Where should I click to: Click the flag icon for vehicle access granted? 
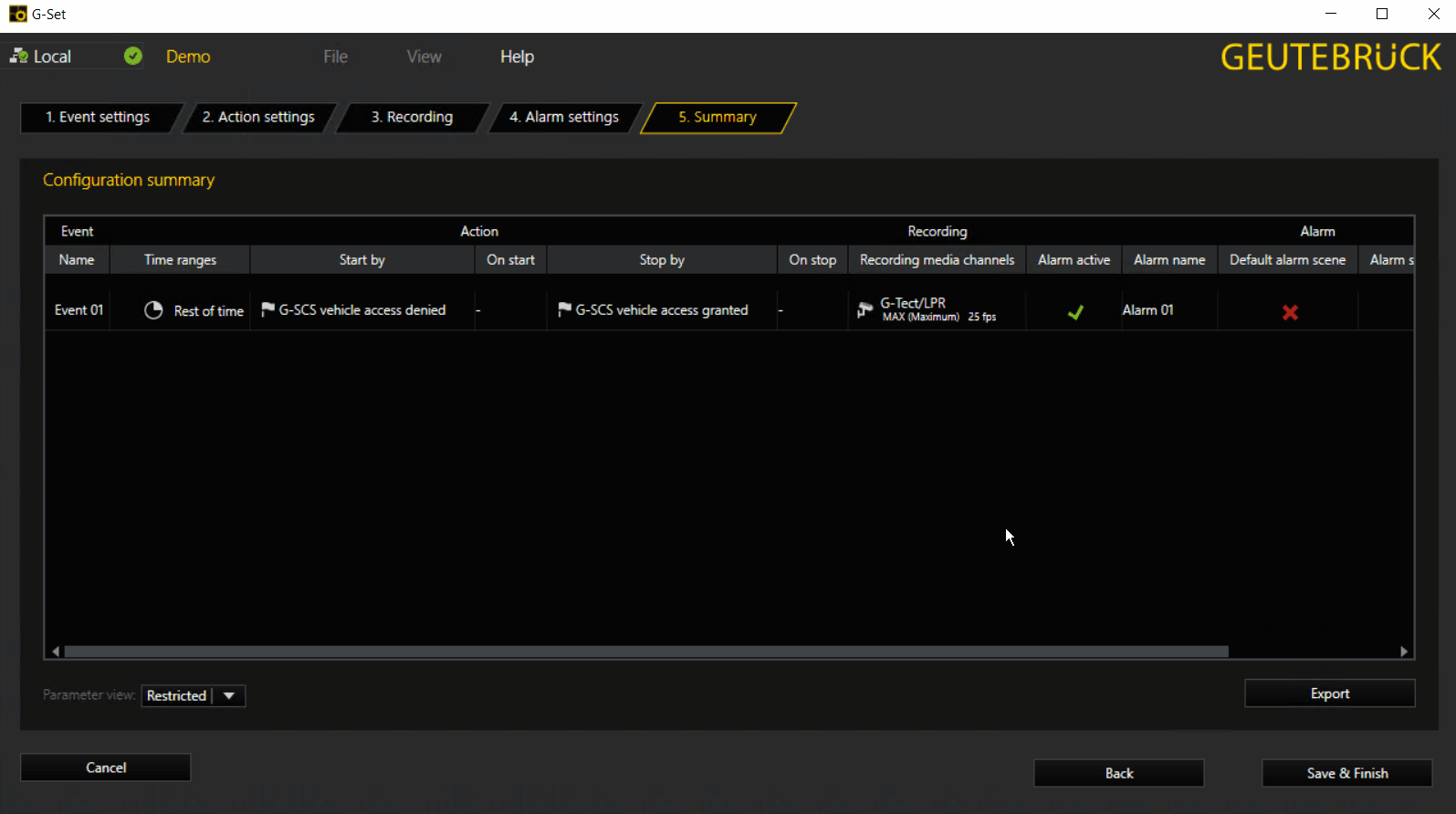pos(564,310)
